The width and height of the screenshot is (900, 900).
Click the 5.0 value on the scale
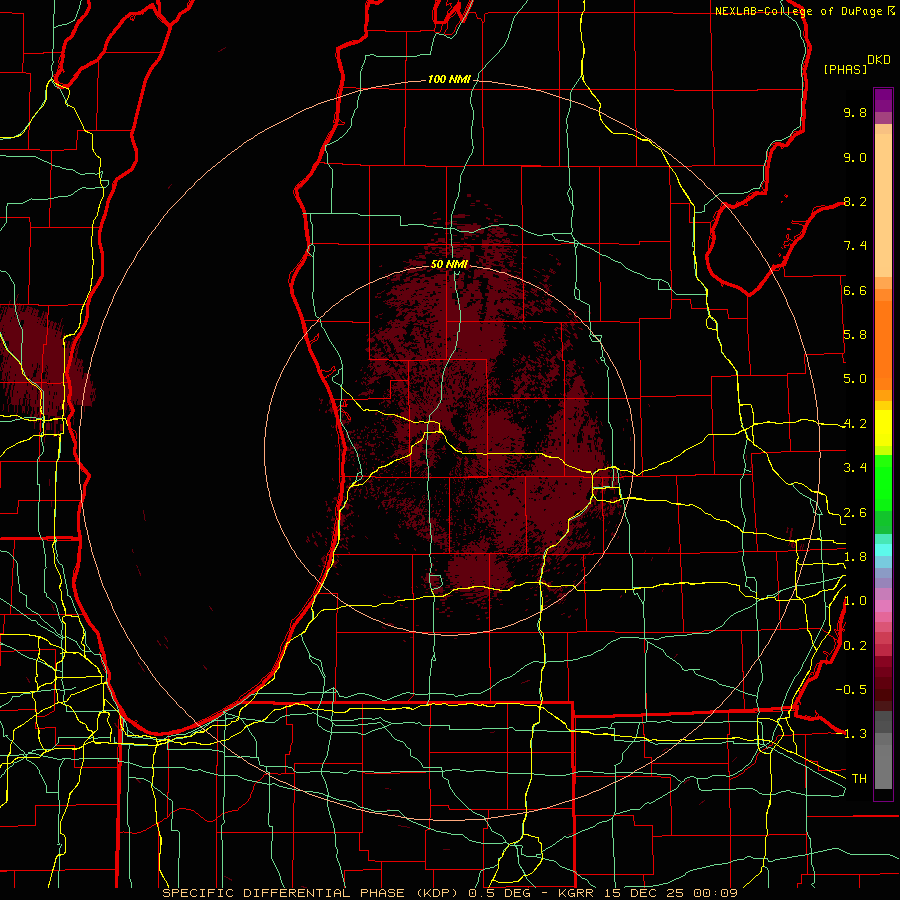[x=855, y=379]
